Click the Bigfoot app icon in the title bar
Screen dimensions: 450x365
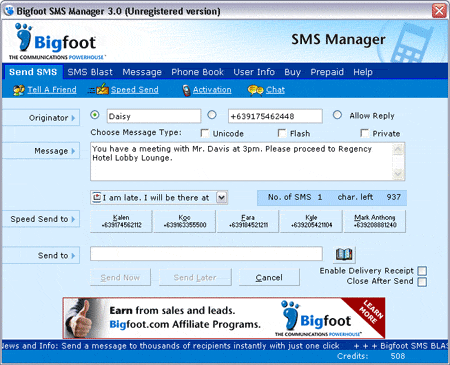9,11
